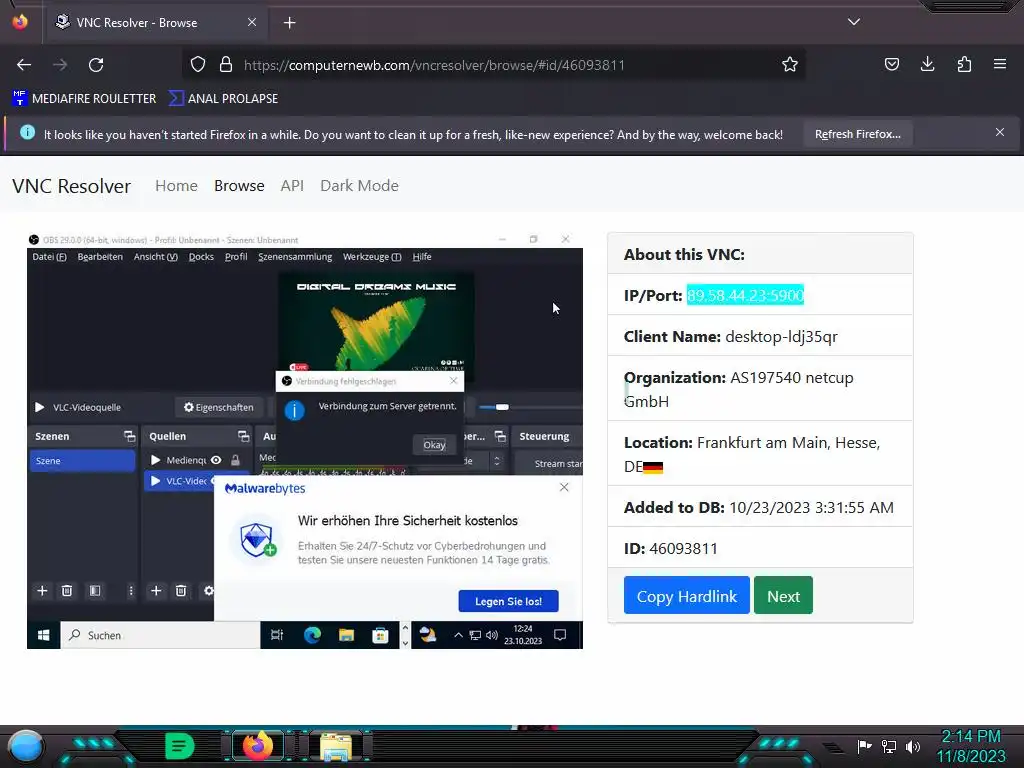Click the Refresh Firefox... button
The width and height of the screenshot is (1024, 768).
coord(857,134)
